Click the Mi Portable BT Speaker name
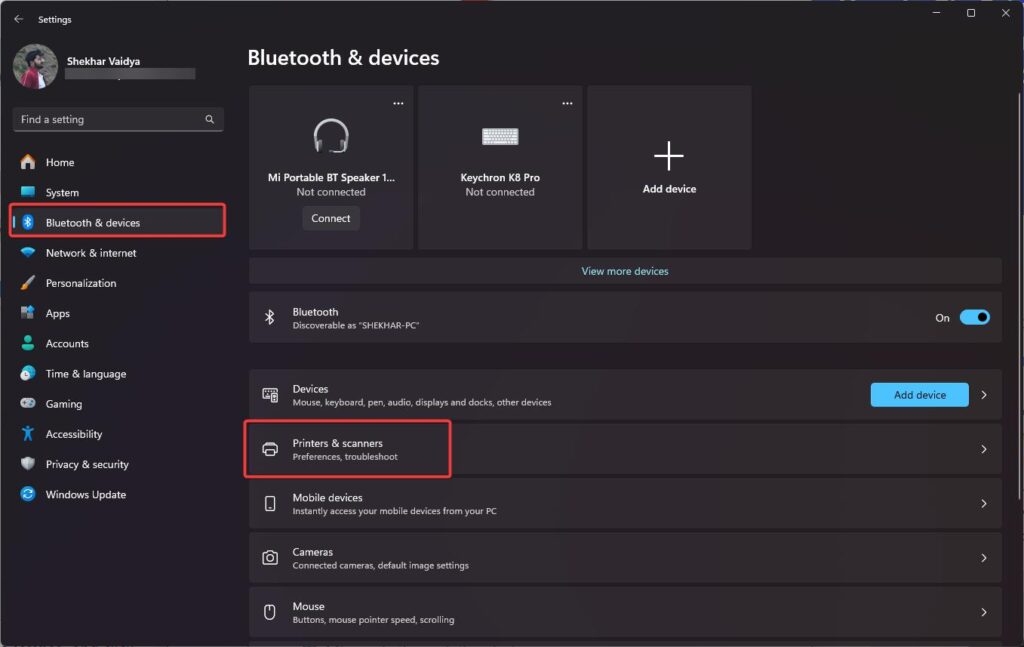 click(x=331, y=178)
